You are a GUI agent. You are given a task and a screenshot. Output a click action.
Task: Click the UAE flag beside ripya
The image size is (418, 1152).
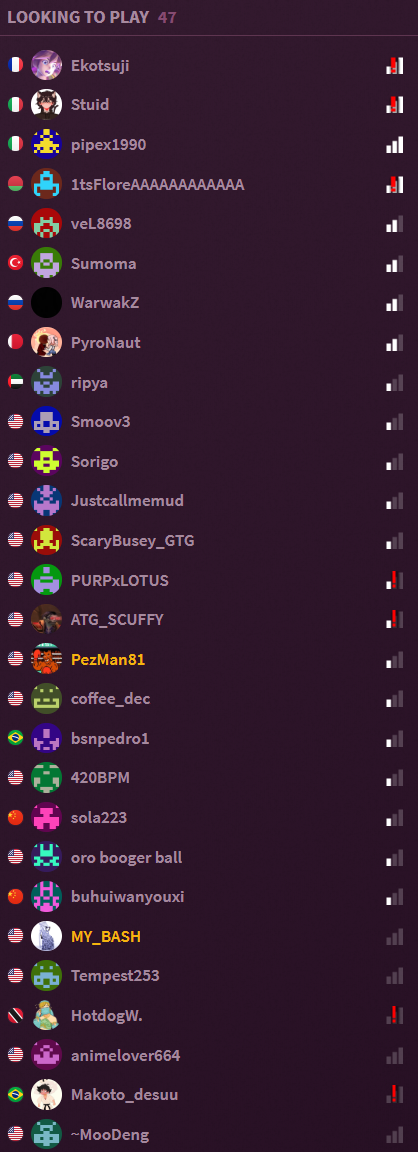click(15, 382)
